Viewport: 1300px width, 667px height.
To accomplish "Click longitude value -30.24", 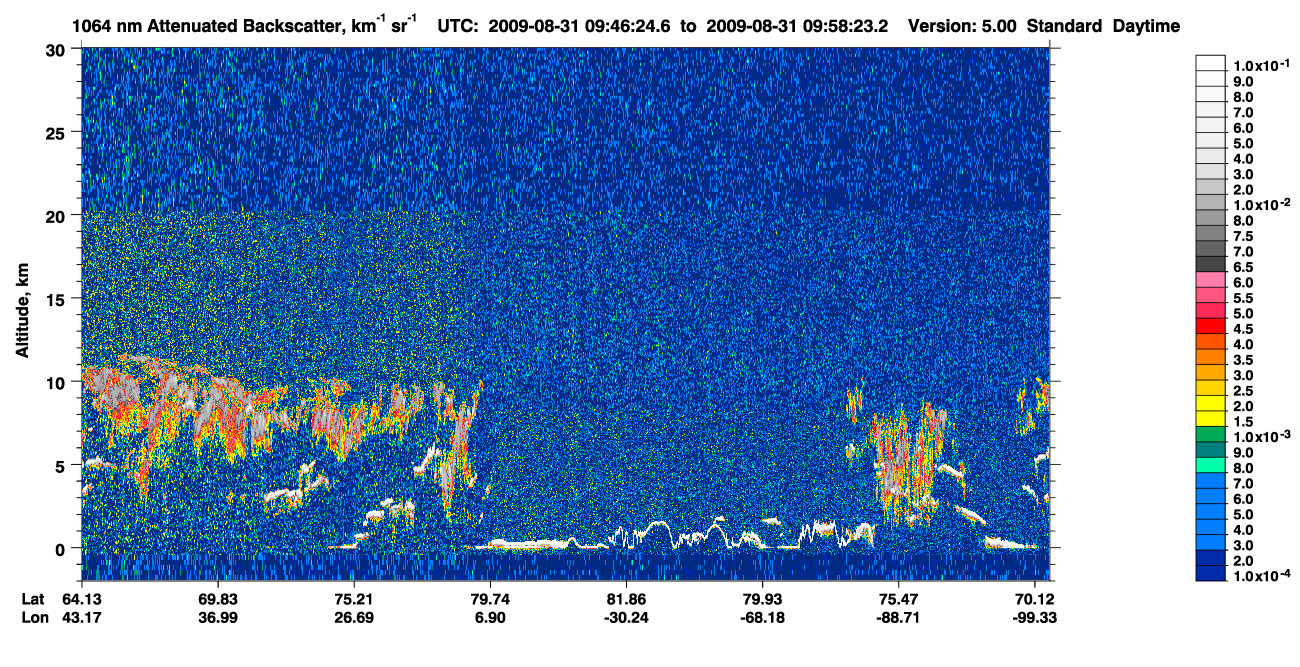I will 626,617.
